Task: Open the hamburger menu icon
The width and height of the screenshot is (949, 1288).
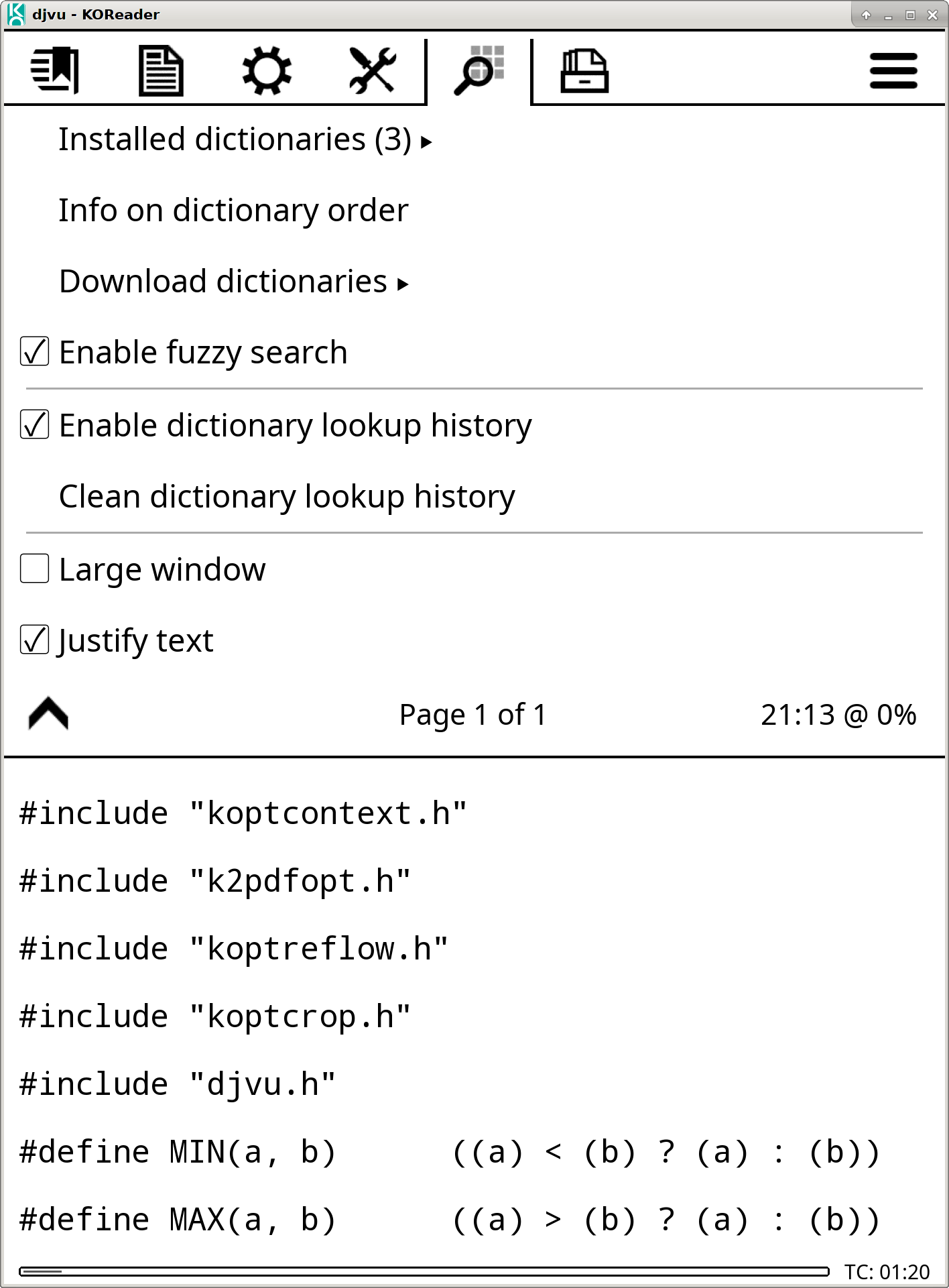Action: pyautogui.click(x=893, y=69)
